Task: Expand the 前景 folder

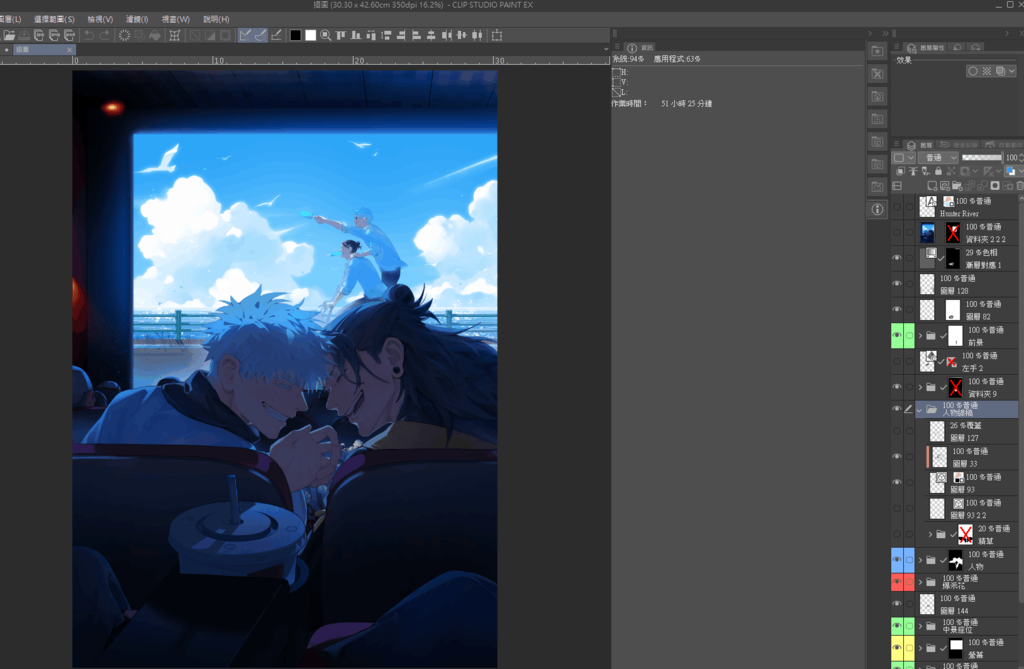Action: [921, 336]
